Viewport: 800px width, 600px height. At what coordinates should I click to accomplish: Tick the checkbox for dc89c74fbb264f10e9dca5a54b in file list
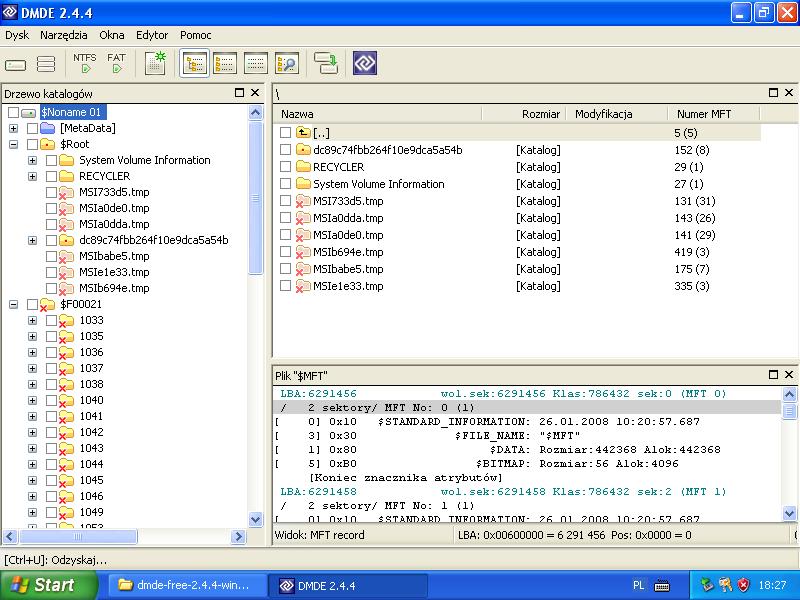[285, 149]
